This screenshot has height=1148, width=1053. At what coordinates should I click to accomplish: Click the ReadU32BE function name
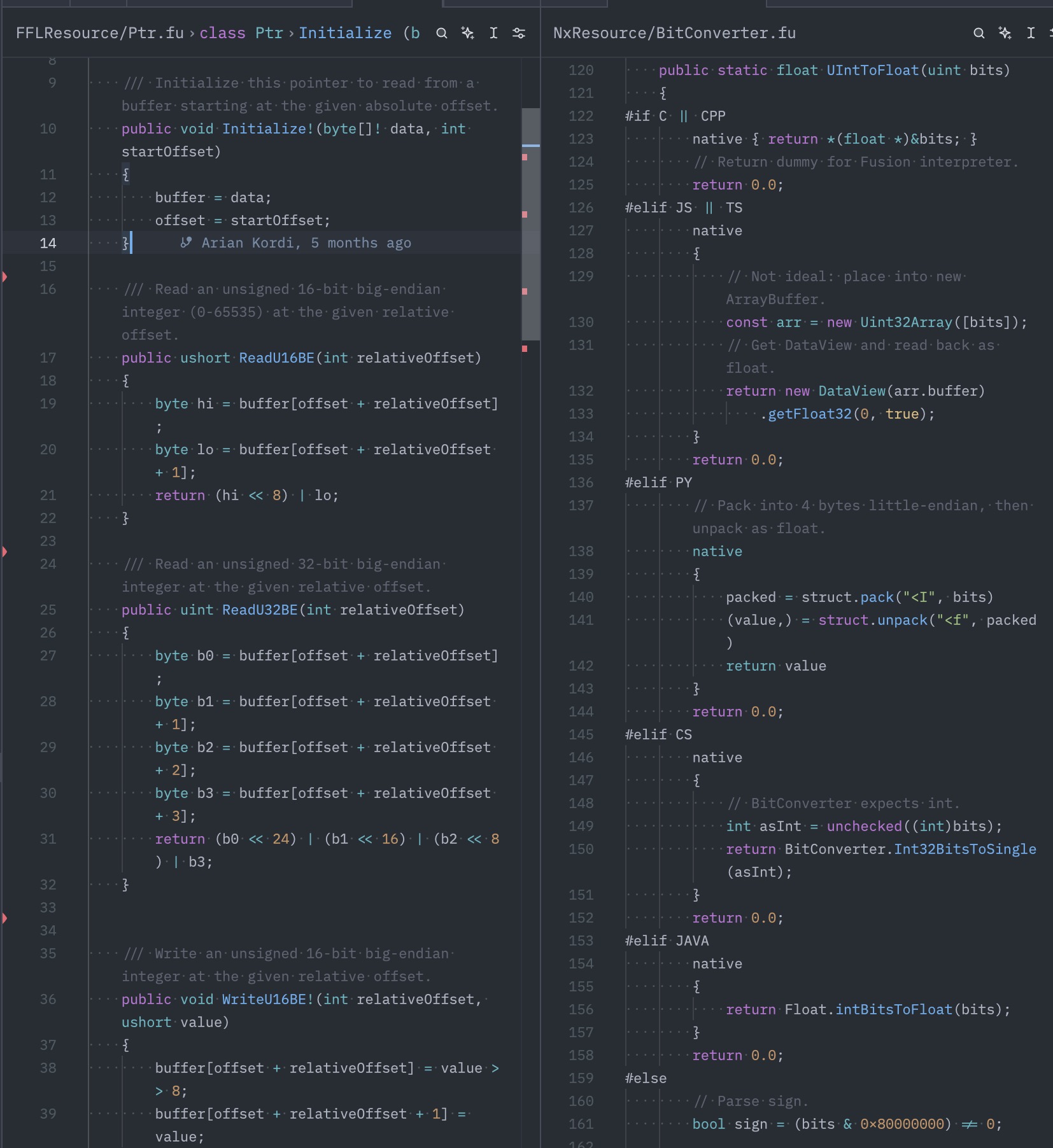click(259, 610)
